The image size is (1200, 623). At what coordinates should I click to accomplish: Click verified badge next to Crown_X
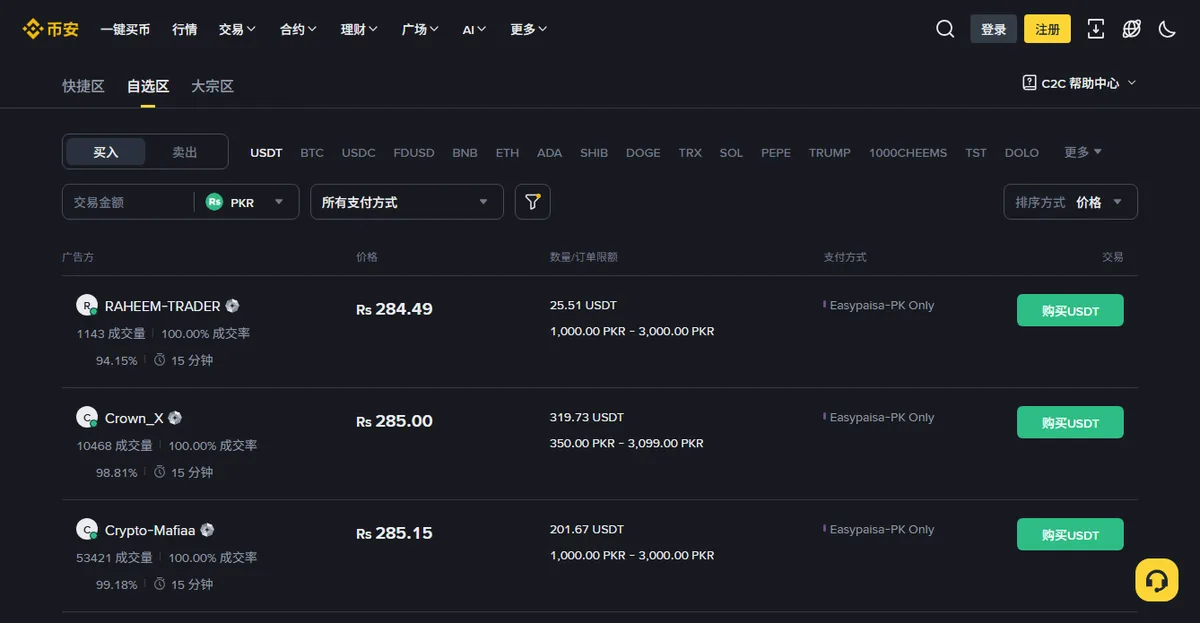click(x=175, y=418)
